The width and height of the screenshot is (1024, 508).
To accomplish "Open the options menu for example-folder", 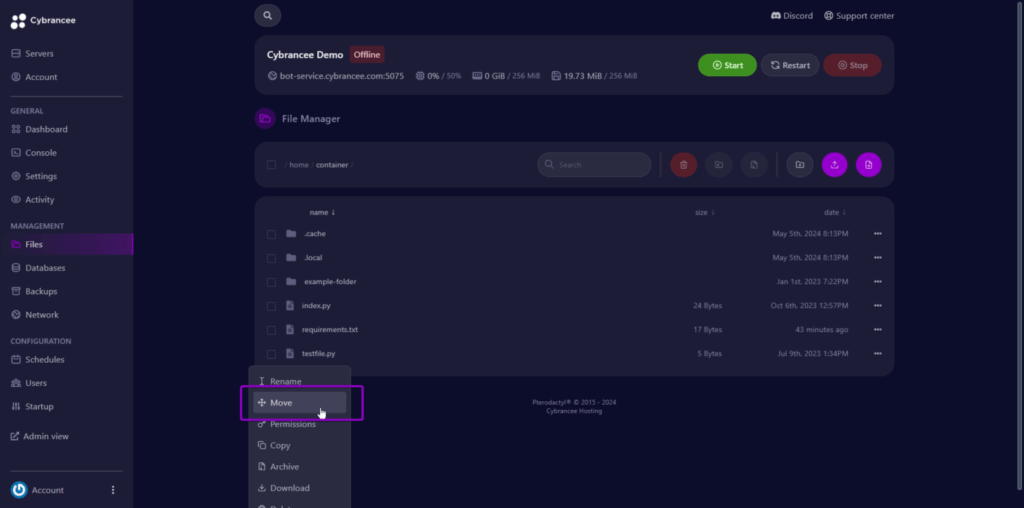I will (878, 282).
